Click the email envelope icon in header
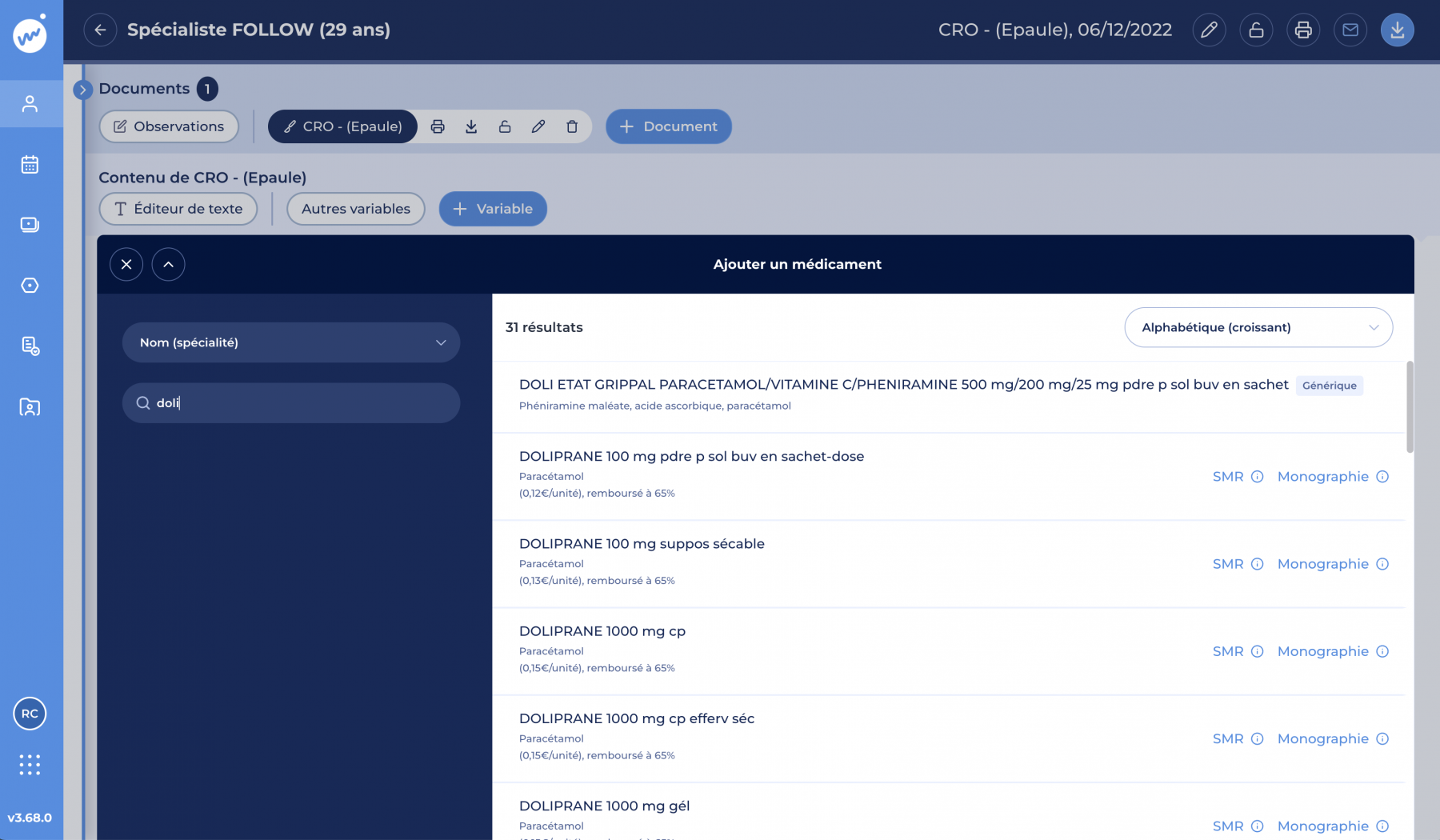1440x840 pixels. 1350,30
